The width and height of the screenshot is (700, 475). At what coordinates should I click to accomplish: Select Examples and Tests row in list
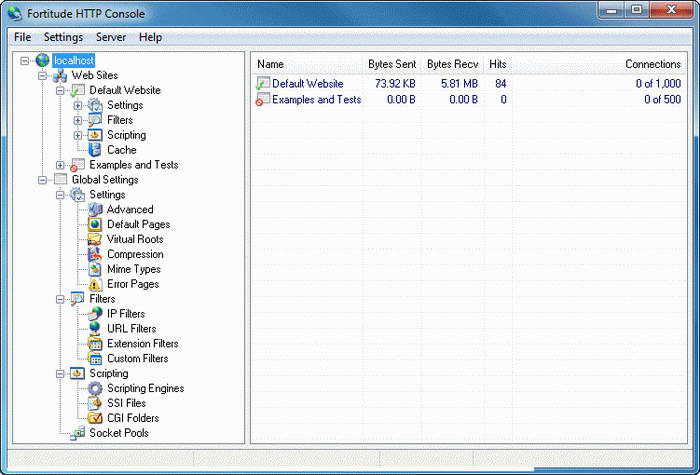click(x=469, y=99)
